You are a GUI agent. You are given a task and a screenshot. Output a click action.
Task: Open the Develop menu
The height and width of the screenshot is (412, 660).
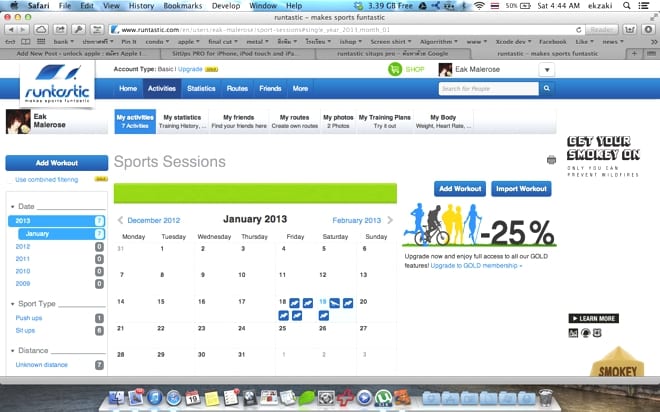click(x=226, y=5)
